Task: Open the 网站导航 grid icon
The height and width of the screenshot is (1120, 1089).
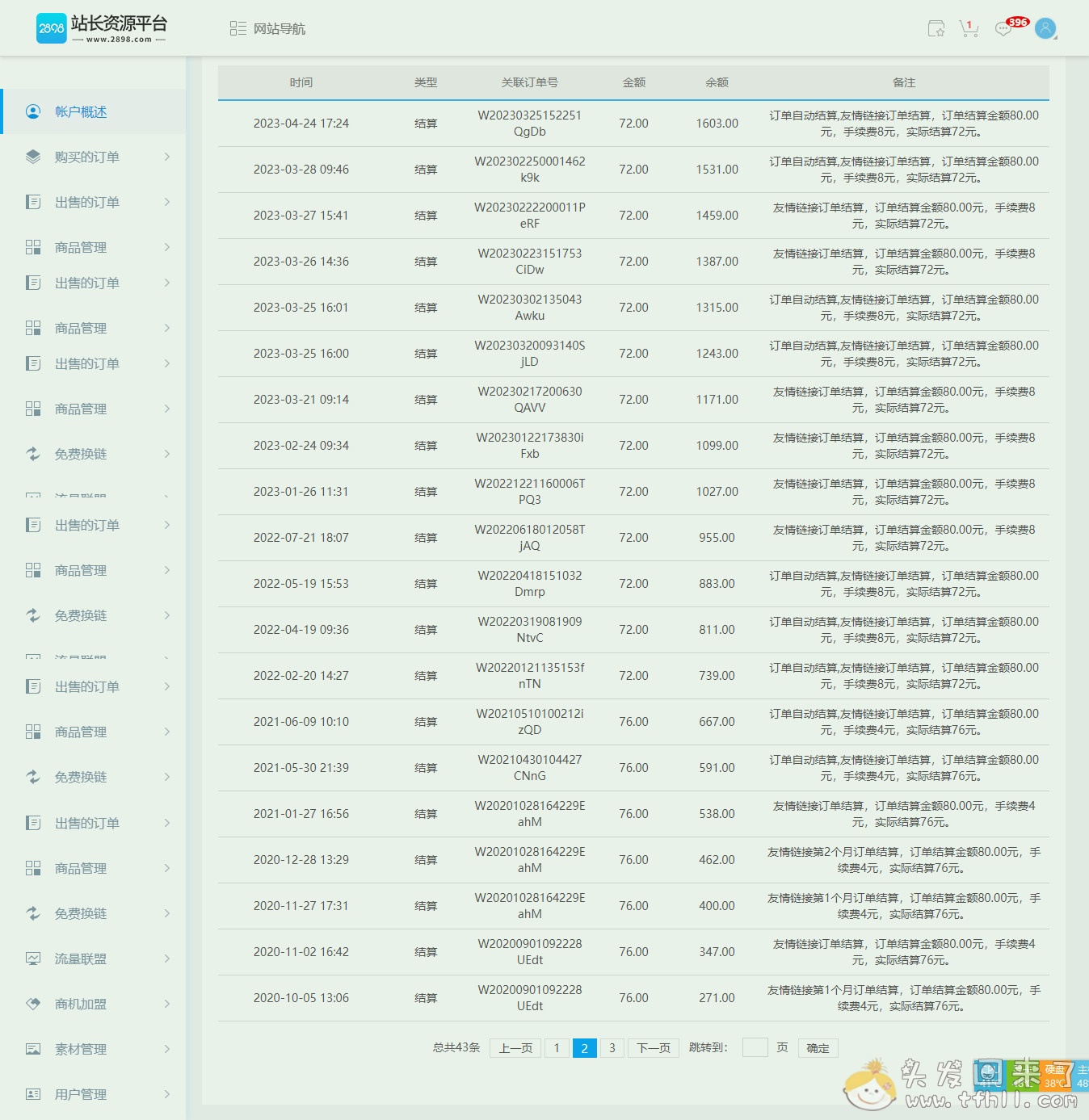Action: [238, 28]
